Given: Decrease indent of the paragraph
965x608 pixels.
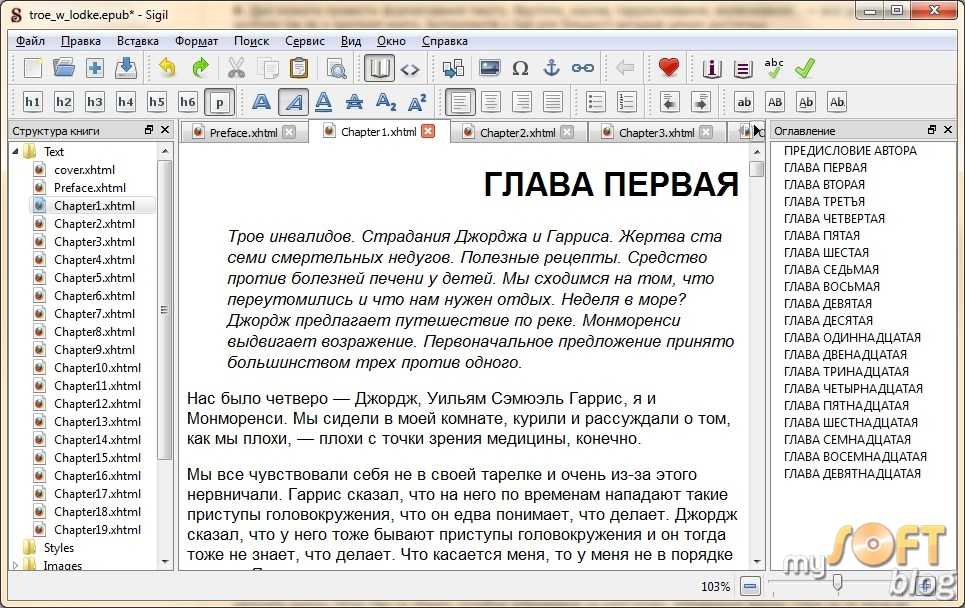Looking at the screenshot, I should click(670, 102).
